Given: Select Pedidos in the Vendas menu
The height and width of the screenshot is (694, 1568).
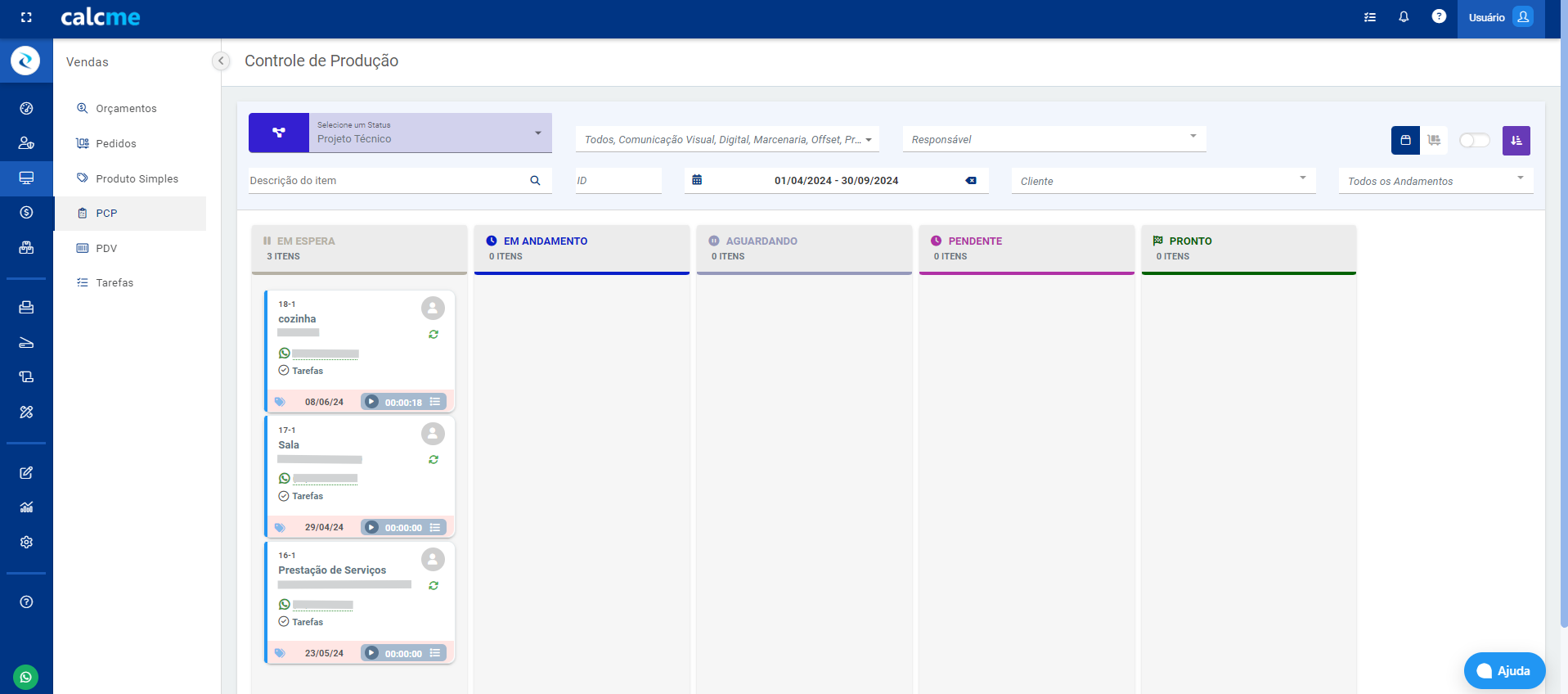Looking at the screenshot, I should coord(116,143).
